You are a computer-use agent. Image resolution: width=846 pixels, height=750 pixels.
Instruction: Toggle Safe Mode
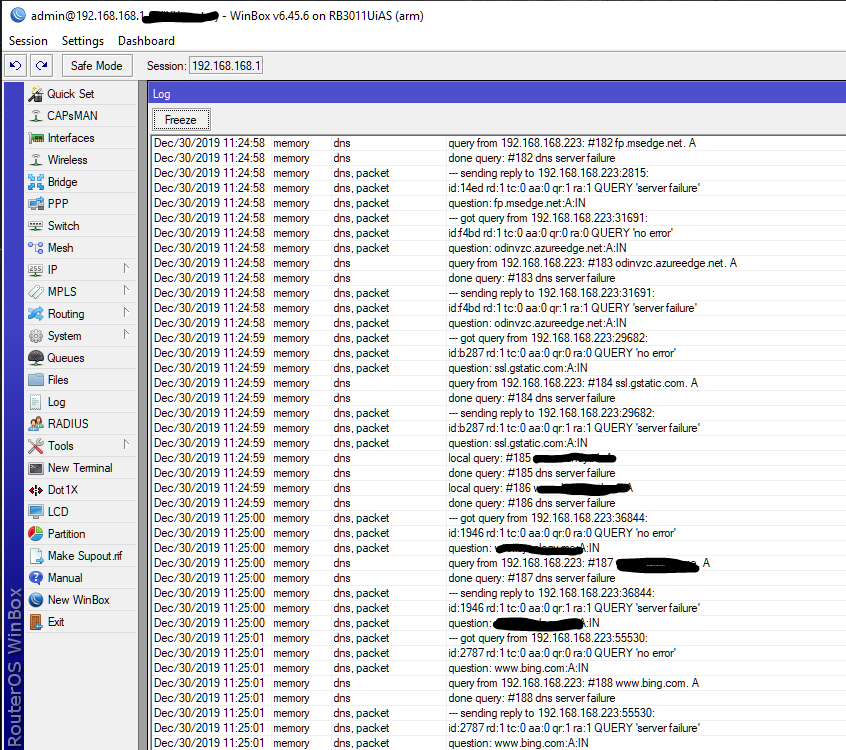tap(97, 66)
